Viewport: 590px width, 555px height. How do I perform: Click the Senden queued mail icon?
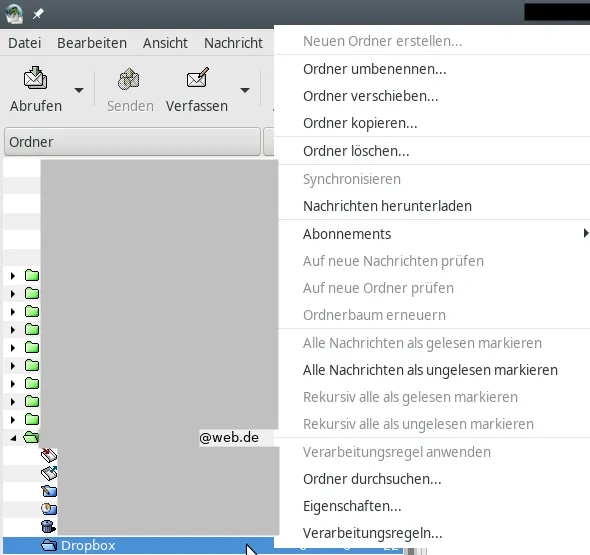tap(129, 79)
